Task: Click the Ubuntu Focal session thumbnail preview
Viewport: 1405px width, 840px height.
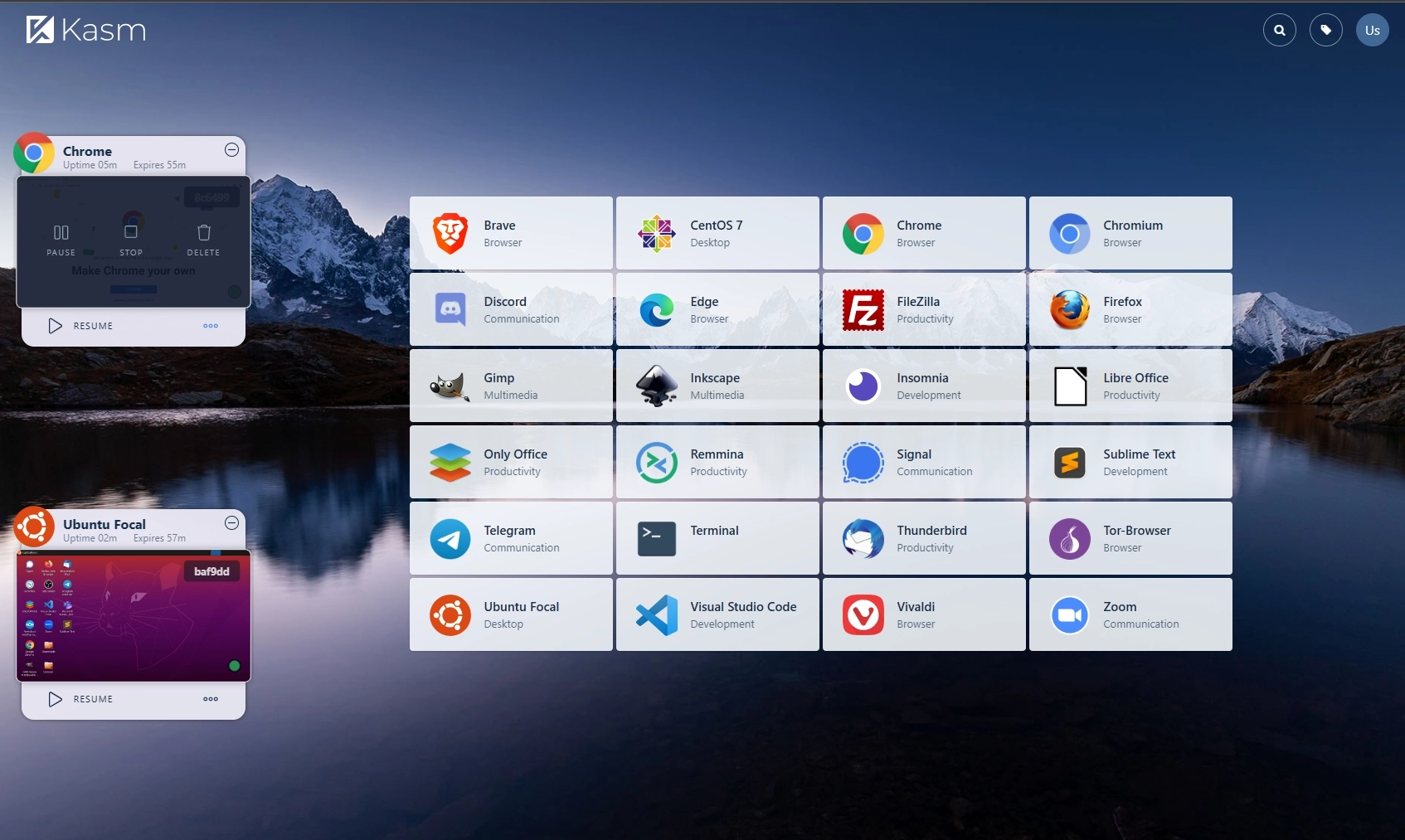Action: click(134, 615)
